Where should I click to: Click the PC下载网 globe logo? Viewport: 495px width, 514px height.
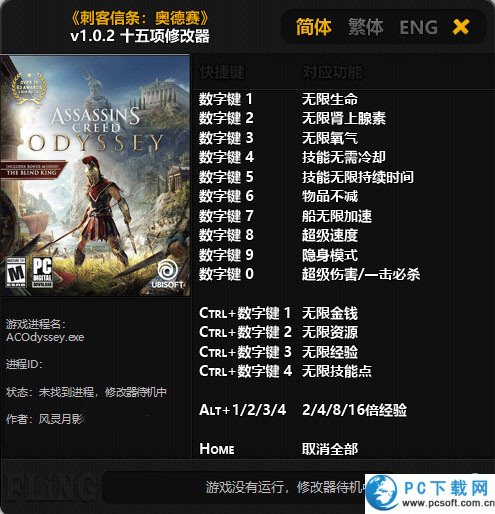coord(382,493)
